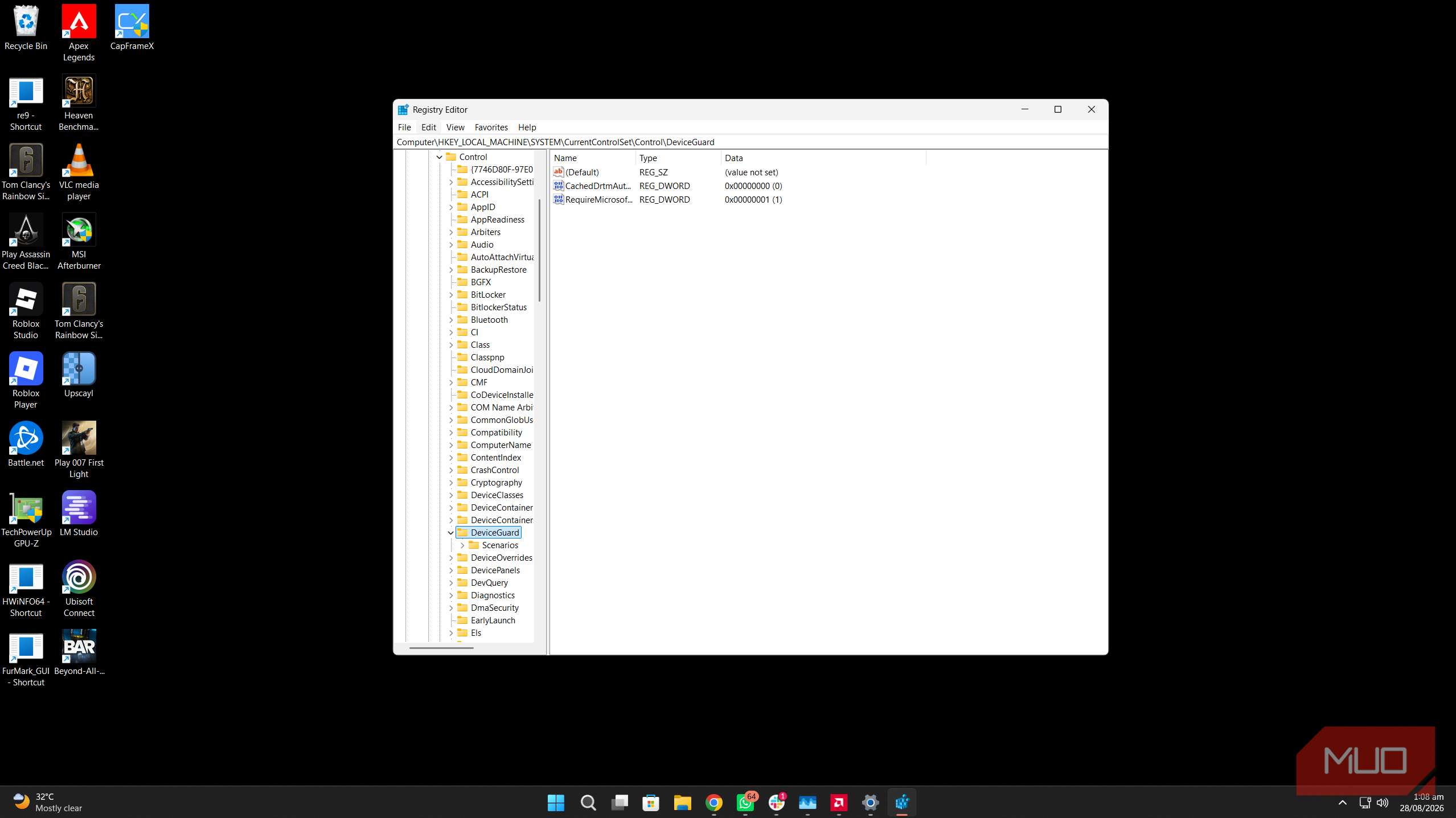Click the (Default) string value icon

(558, 172)
